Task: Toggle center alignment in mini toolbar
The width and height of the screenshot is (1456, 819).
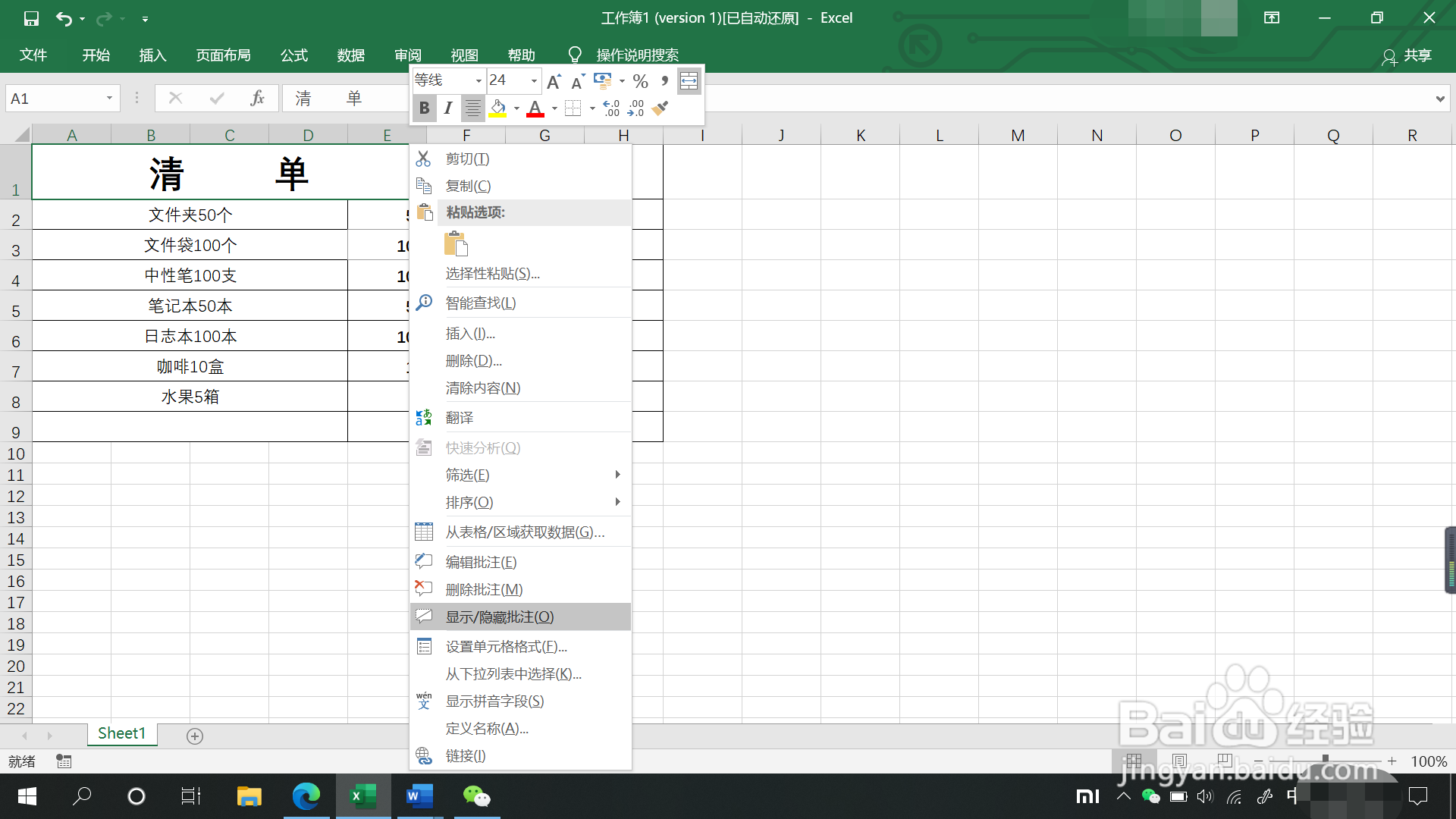Action: pos(472,108)
